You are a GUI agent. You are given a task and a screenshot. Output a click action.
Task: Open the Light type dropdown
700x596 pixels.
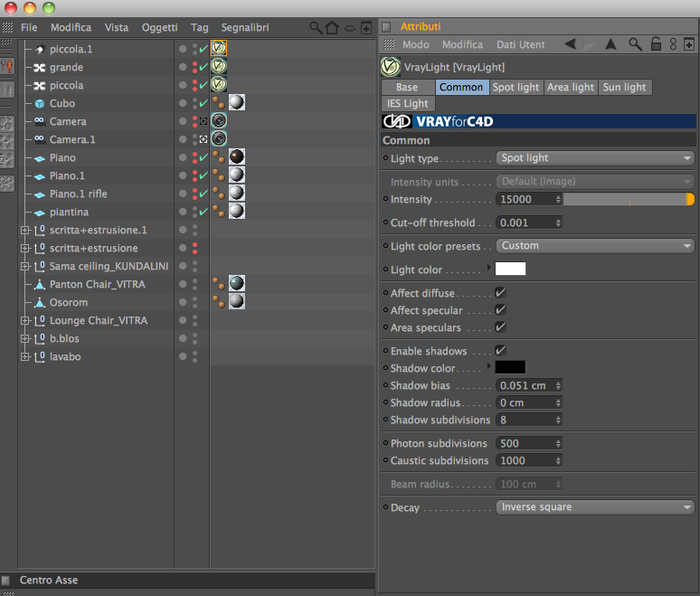coord(595,158)
